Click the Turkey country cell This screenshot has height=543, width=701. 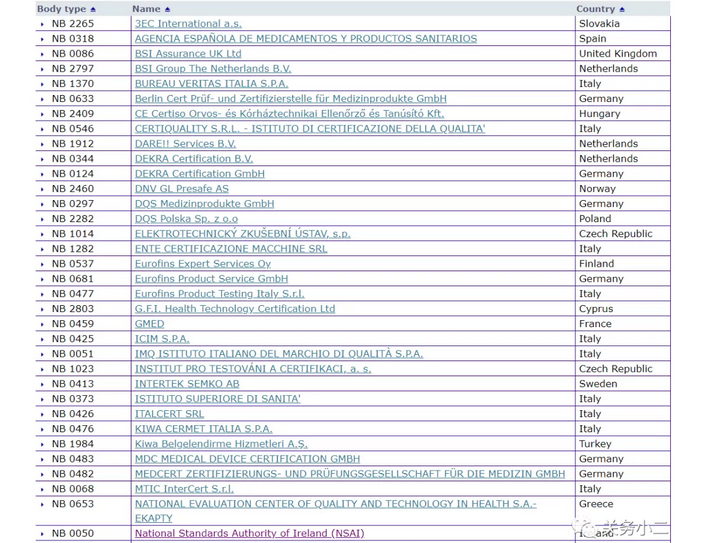622,444
